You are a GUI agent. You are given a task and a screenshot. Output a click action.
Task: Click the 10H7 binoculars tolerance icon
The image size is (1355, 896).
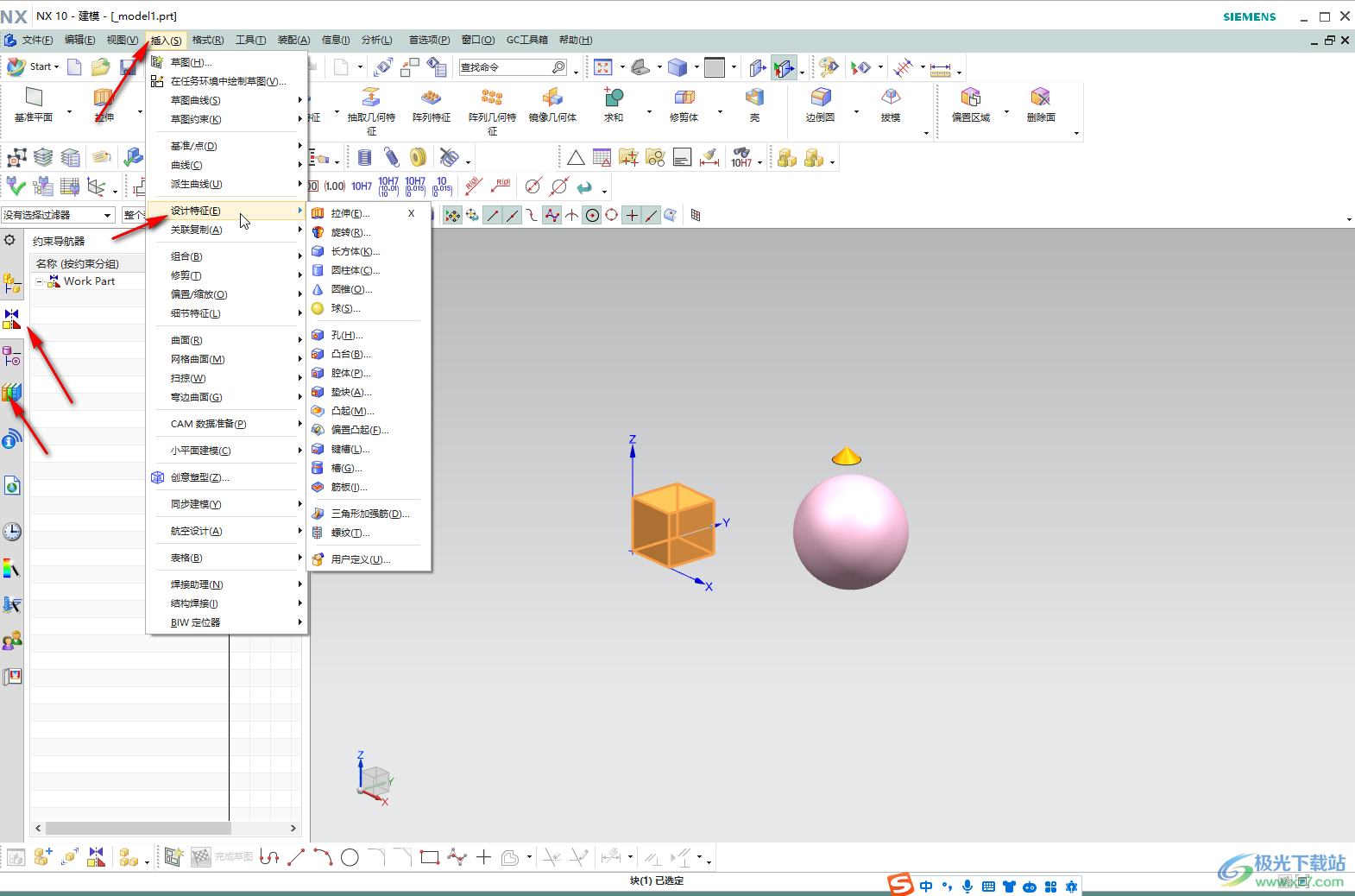[741, 157]
